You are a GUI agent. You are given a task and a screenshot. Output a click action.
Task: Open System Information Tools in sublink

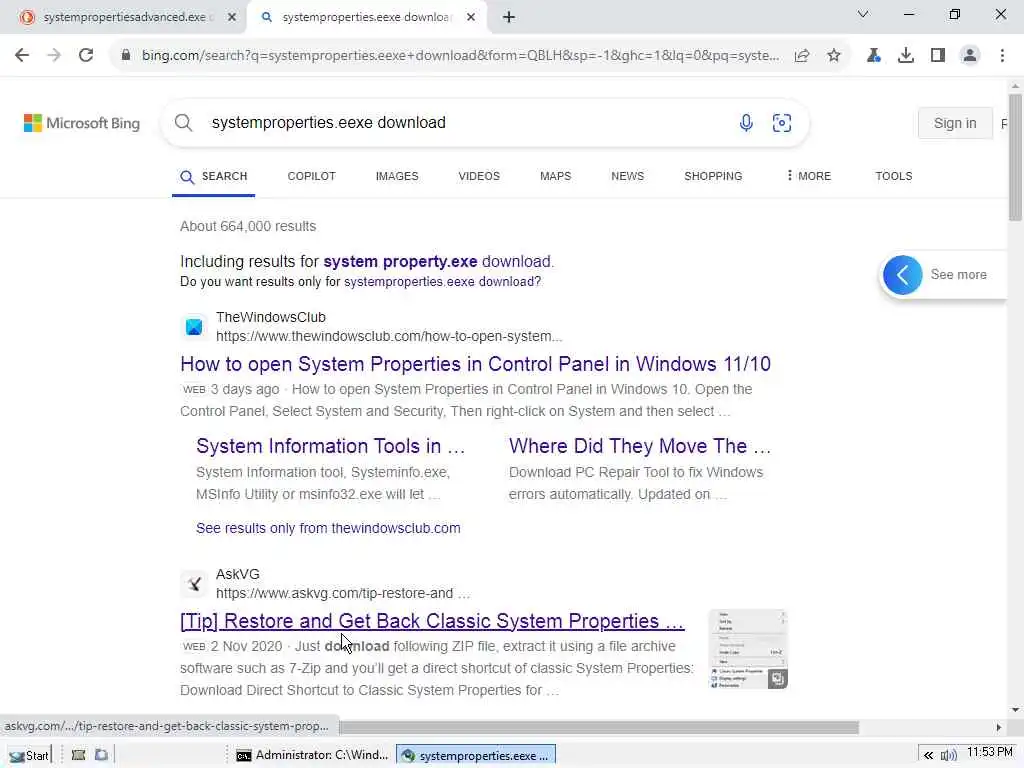tap(330, 447)
